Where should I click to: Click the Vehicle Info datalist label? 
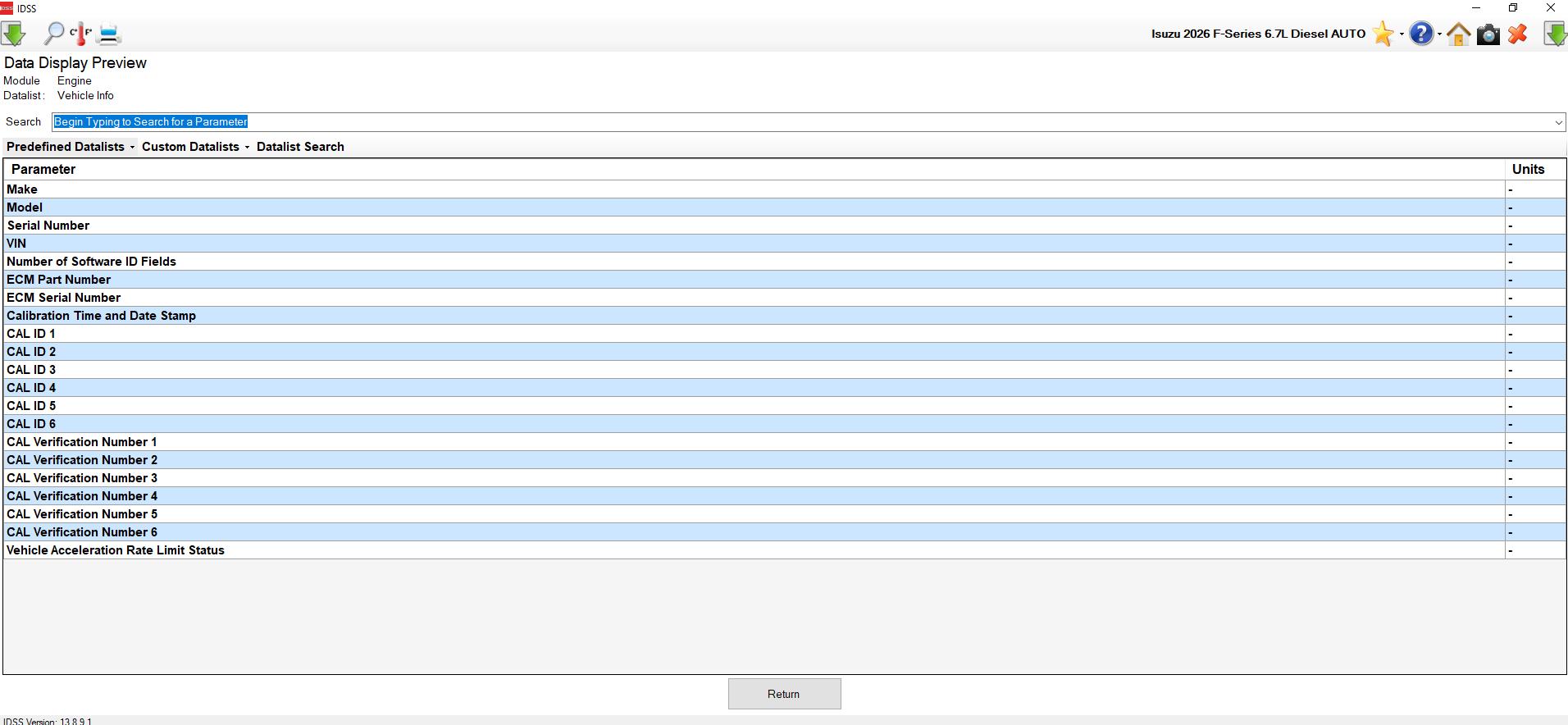(85, 96)
